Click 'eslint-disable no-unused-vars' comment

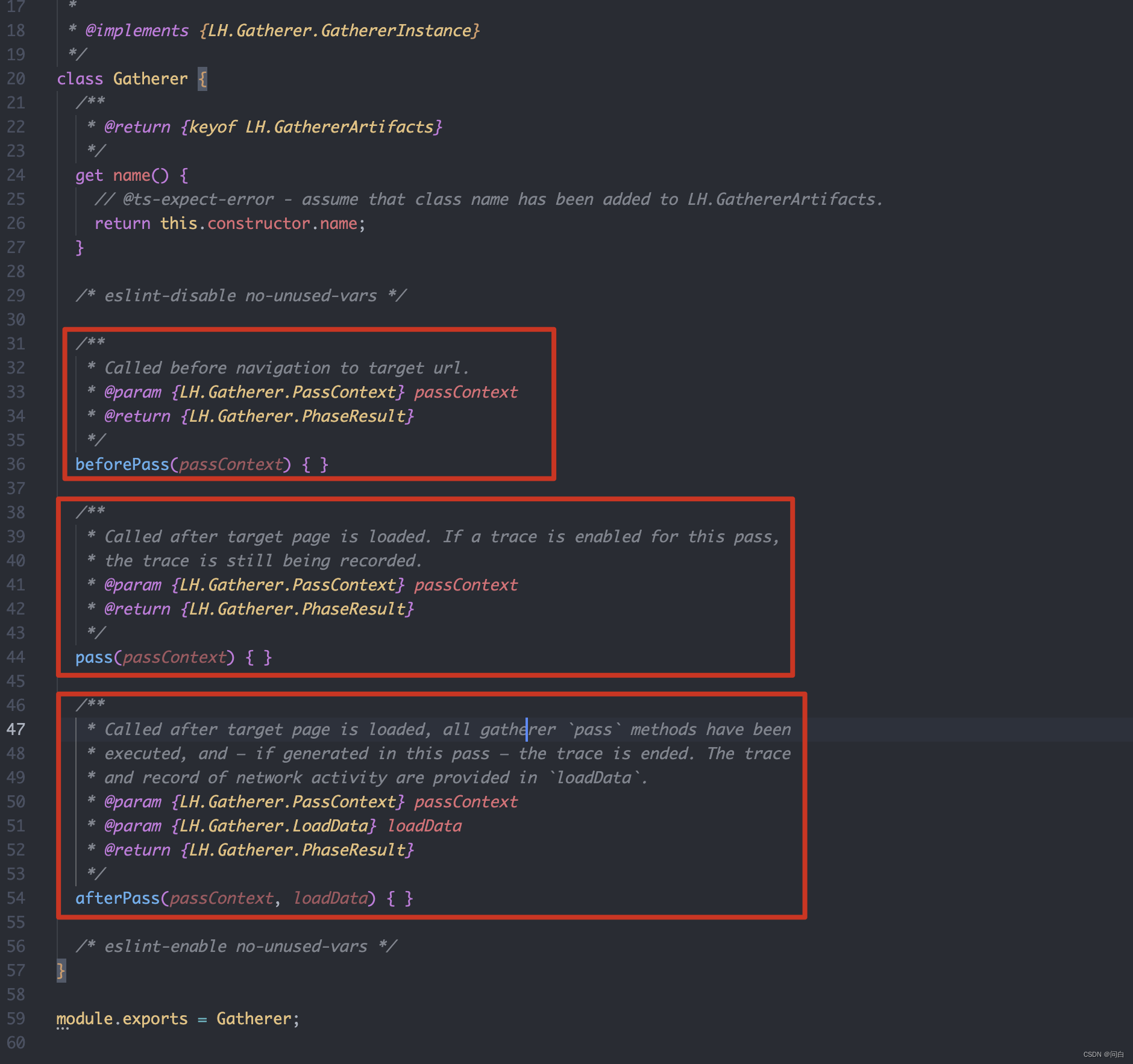tap(240, 296)
